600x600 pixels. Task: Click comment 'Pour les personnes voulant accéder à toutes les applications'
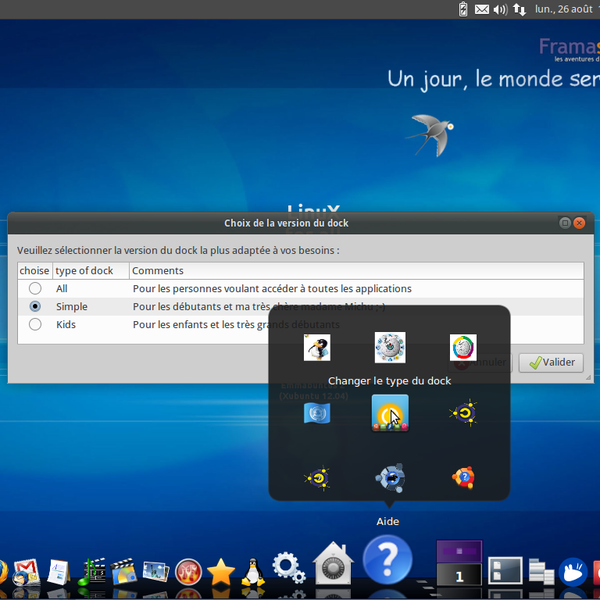point(272,289)
